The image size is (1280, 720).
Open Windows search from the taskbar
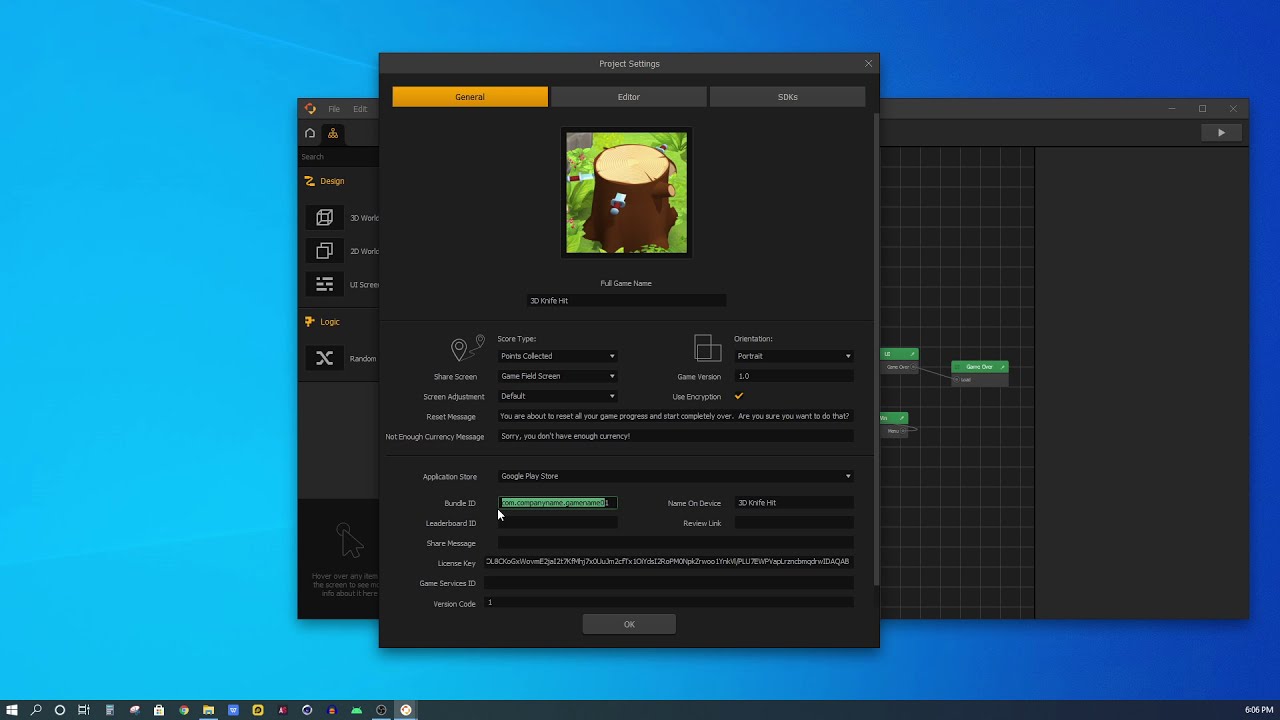36,710
